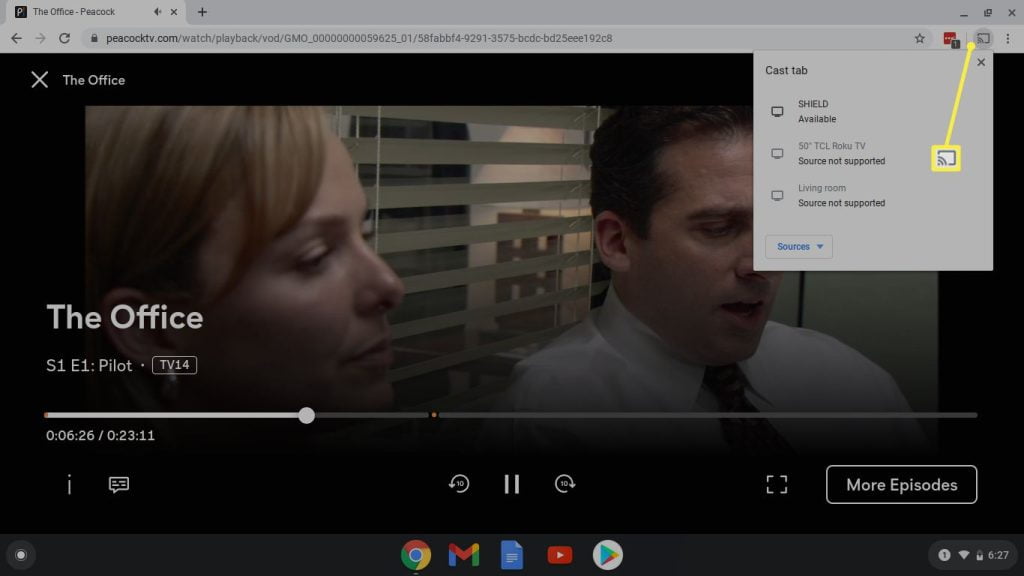Screen dimensions: 1024x576
Task: Open Google Docs from the shelf
Action: (512, 555)
